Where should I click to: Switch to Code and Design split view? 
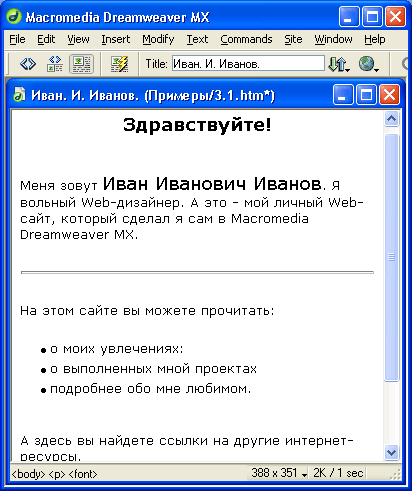[55, 63]
